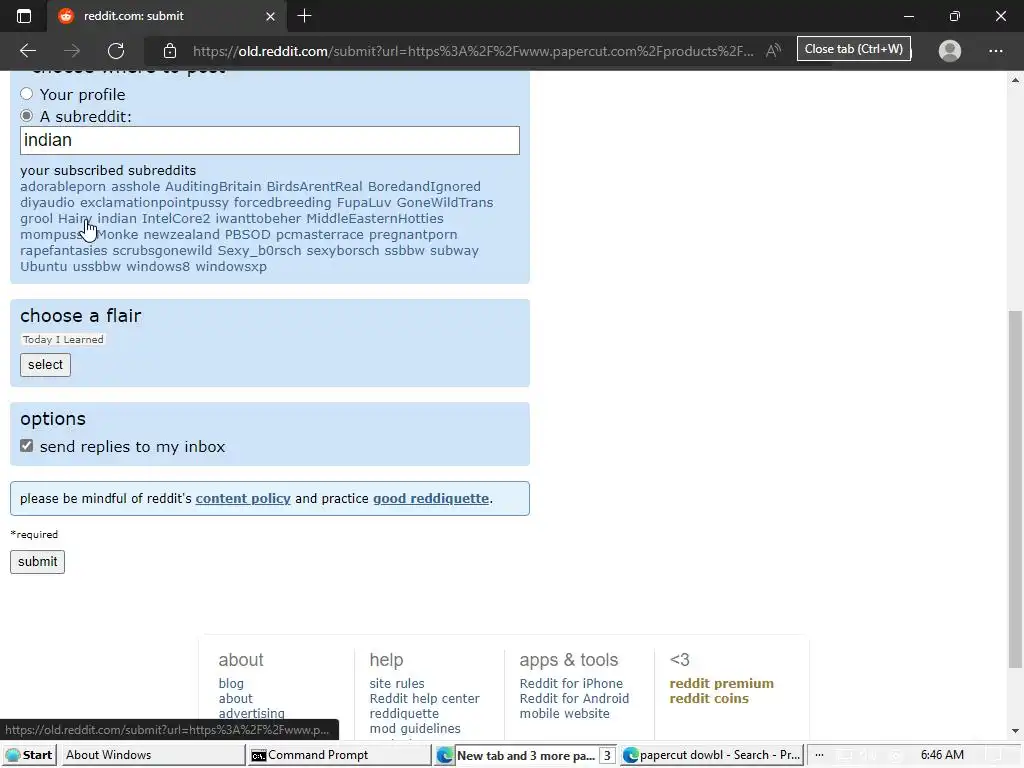The width and height of the screenshot is (1024, 768).
Task: Click the Read aloud icon in address bar
Action: [x=773, y=51]
